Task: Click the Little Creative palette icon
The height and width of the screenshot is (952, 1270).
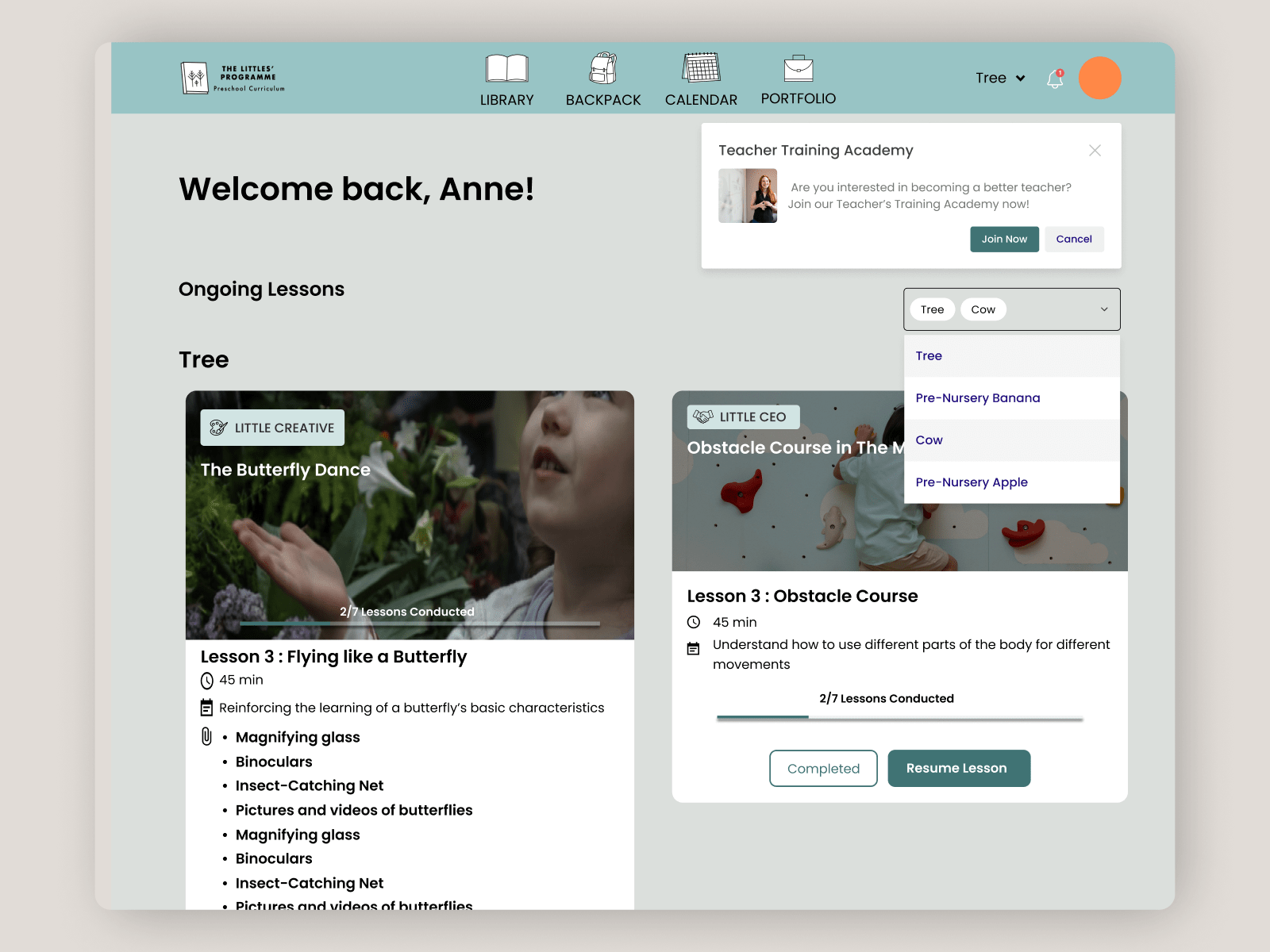Action: click(218, 428)
